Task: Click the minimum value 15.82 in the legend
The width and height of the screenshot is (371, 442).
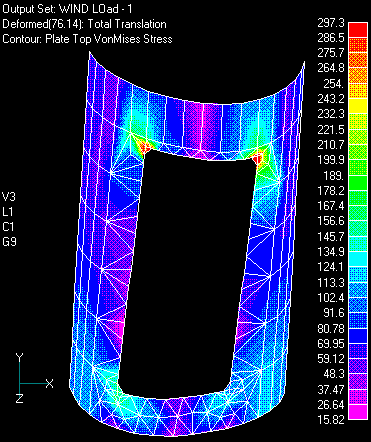Action: (330, 419)
